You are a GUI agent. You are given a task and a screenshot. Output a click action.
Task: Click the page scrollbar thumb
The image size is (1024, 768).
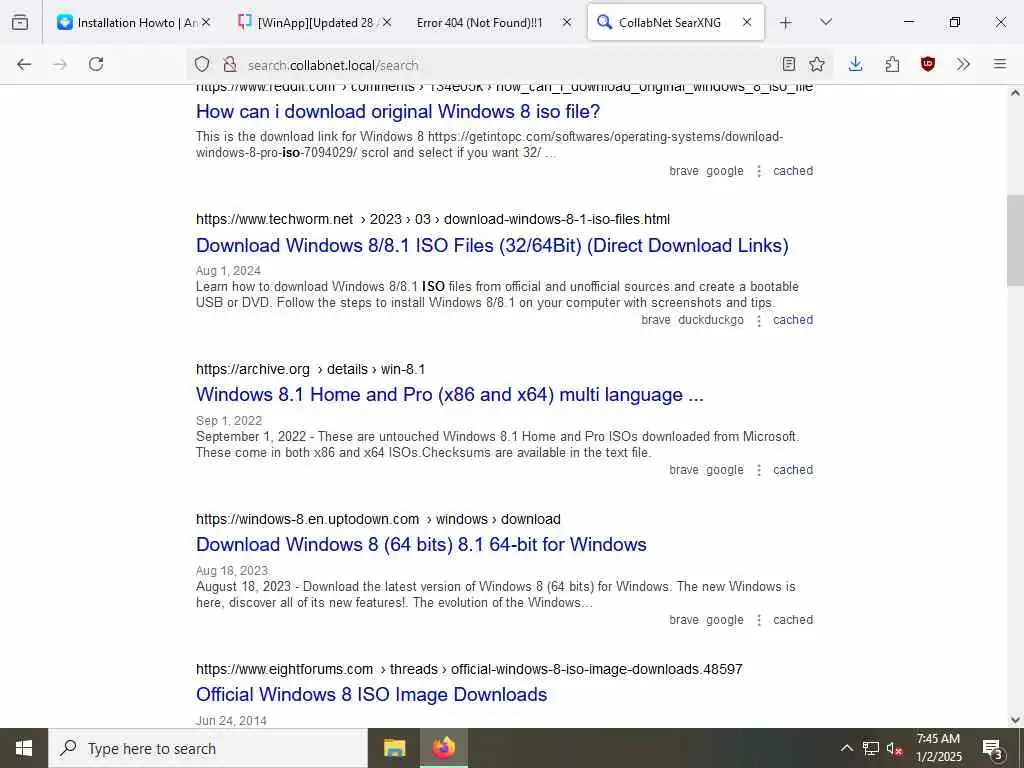(1015, 240)
